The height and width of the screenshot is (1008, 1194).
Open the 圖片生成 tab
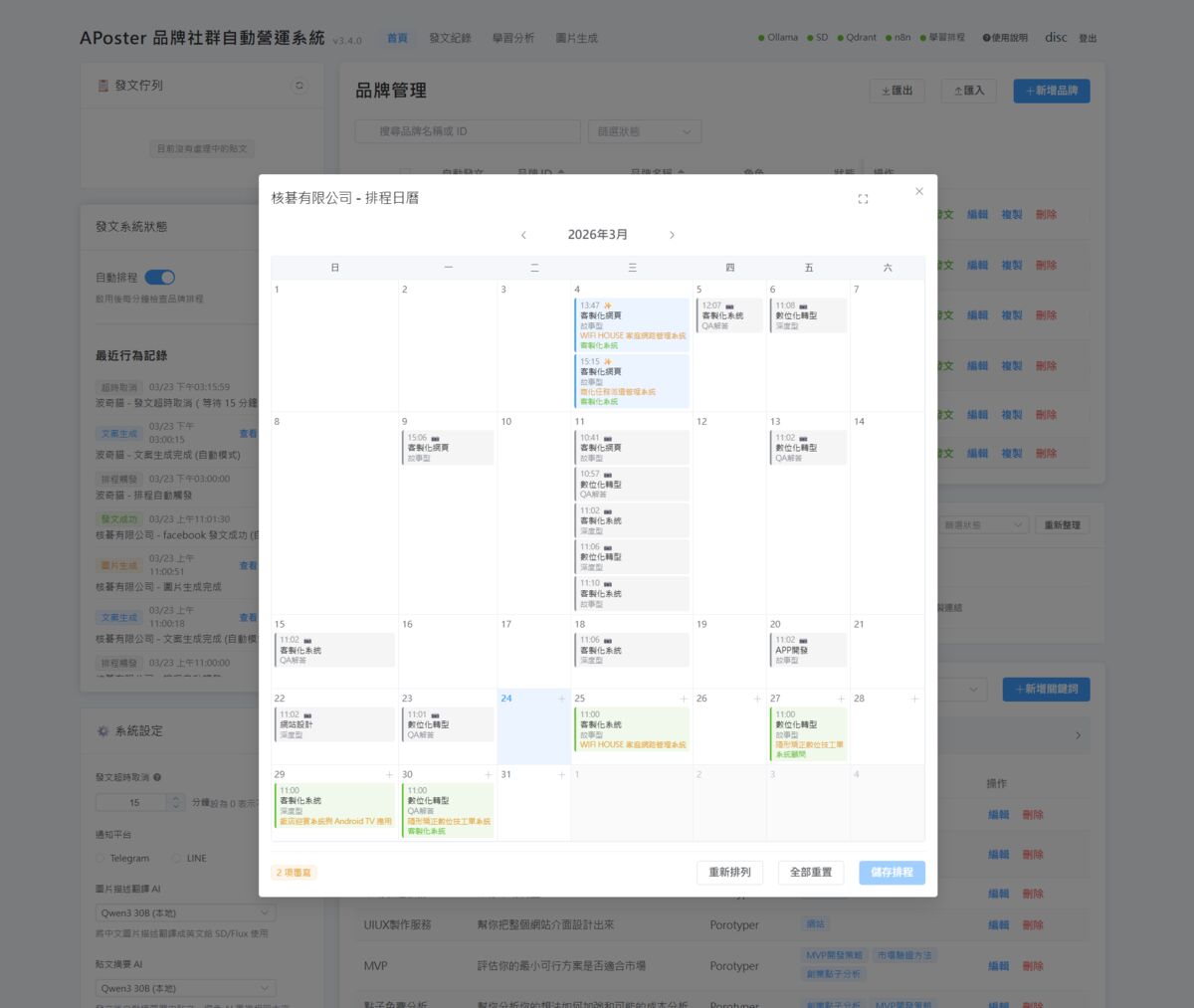[576, 38]
